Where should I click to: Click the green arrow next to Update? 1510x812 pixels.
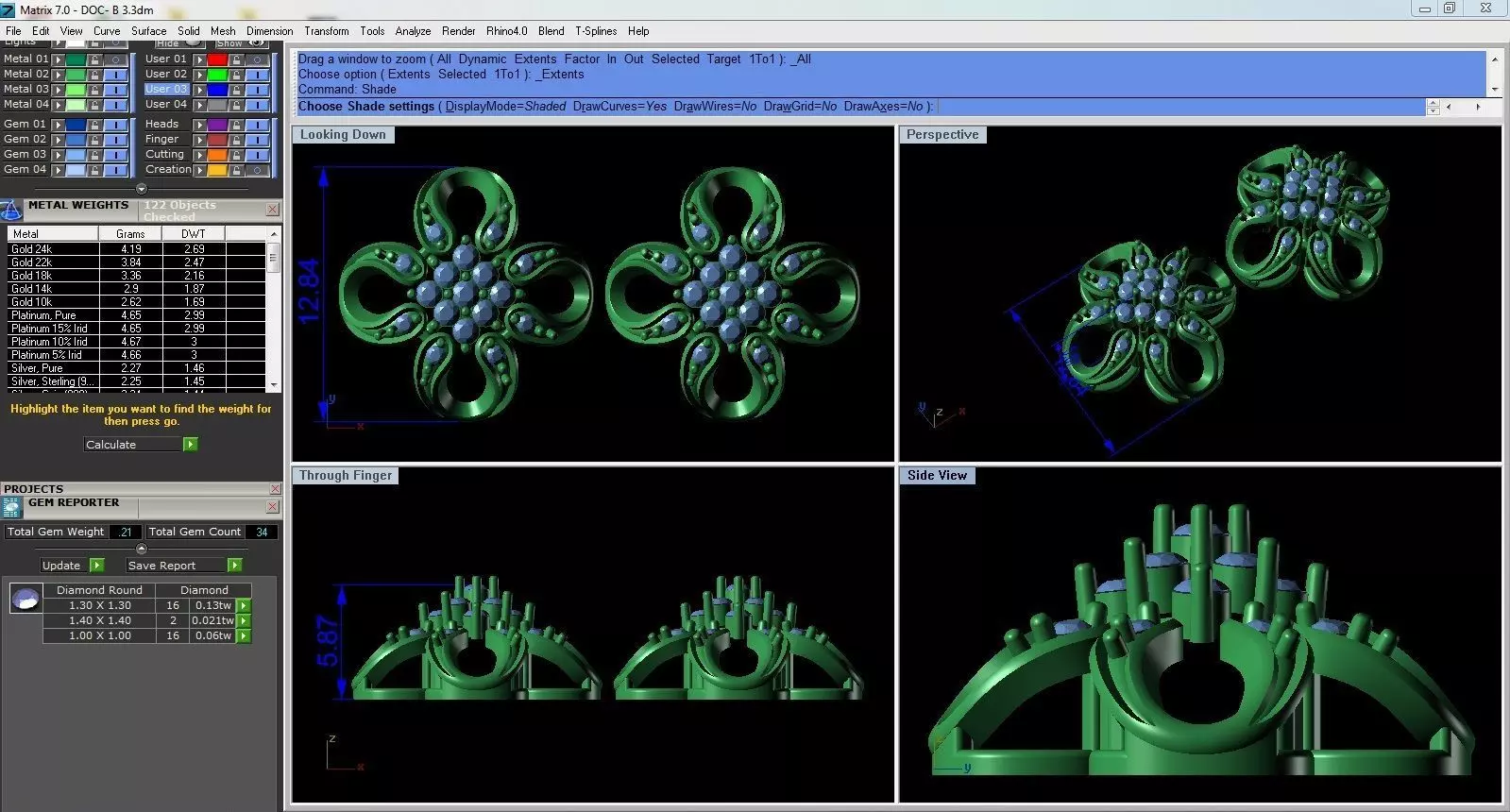(96, 565)
